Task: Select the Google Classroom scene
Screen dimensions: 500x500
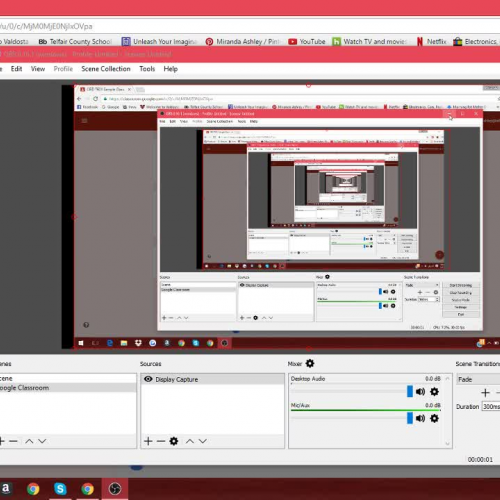Action: 68,388
